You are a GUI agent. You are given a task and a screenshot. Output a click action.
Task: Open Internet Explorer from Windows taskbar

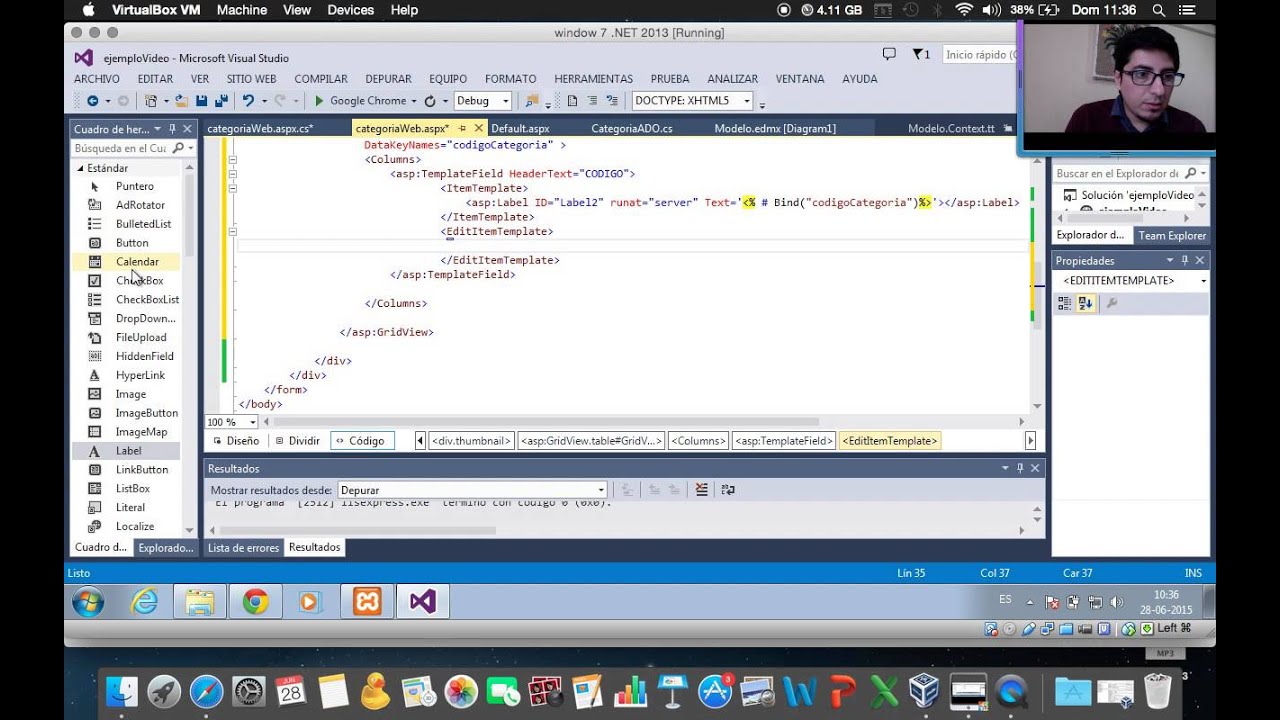coord(145,602)
